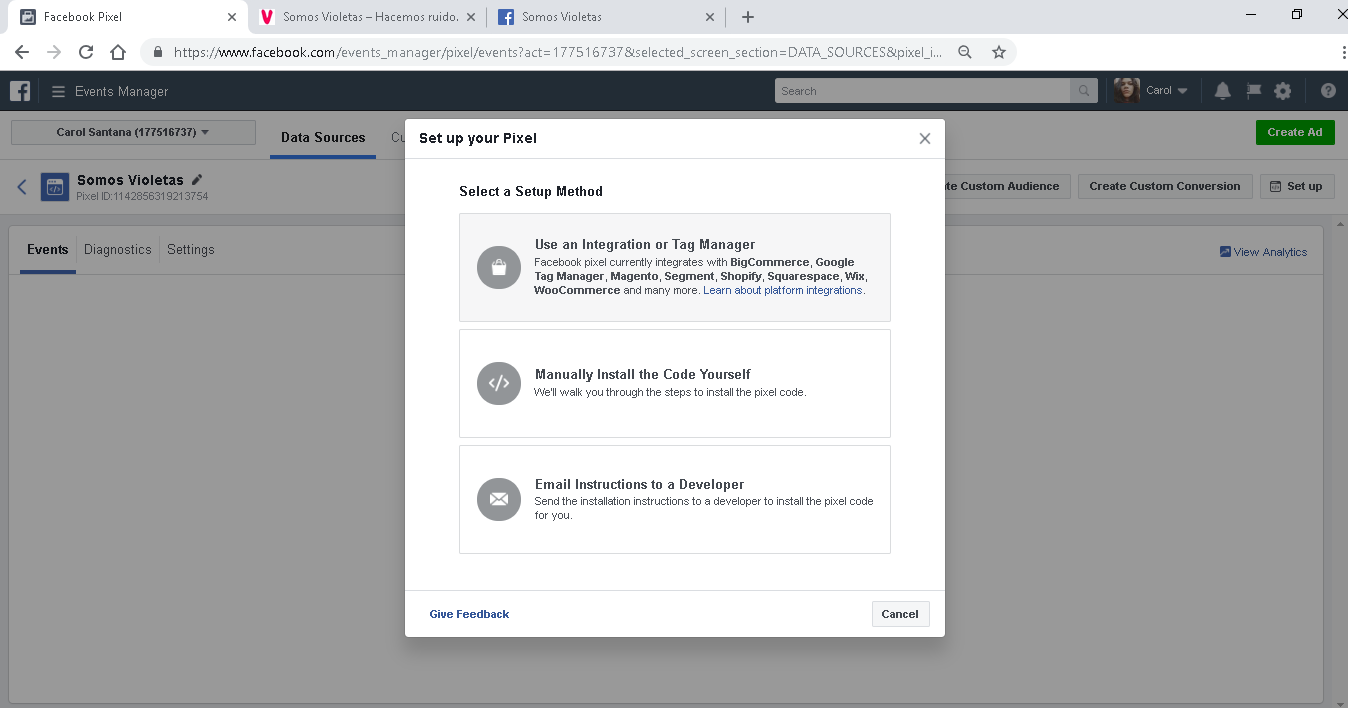This screenshot has width=1348, height=708.
Task: Switch to Somos Violetas – Hacemos ruido tab
Action: point(368,17)
